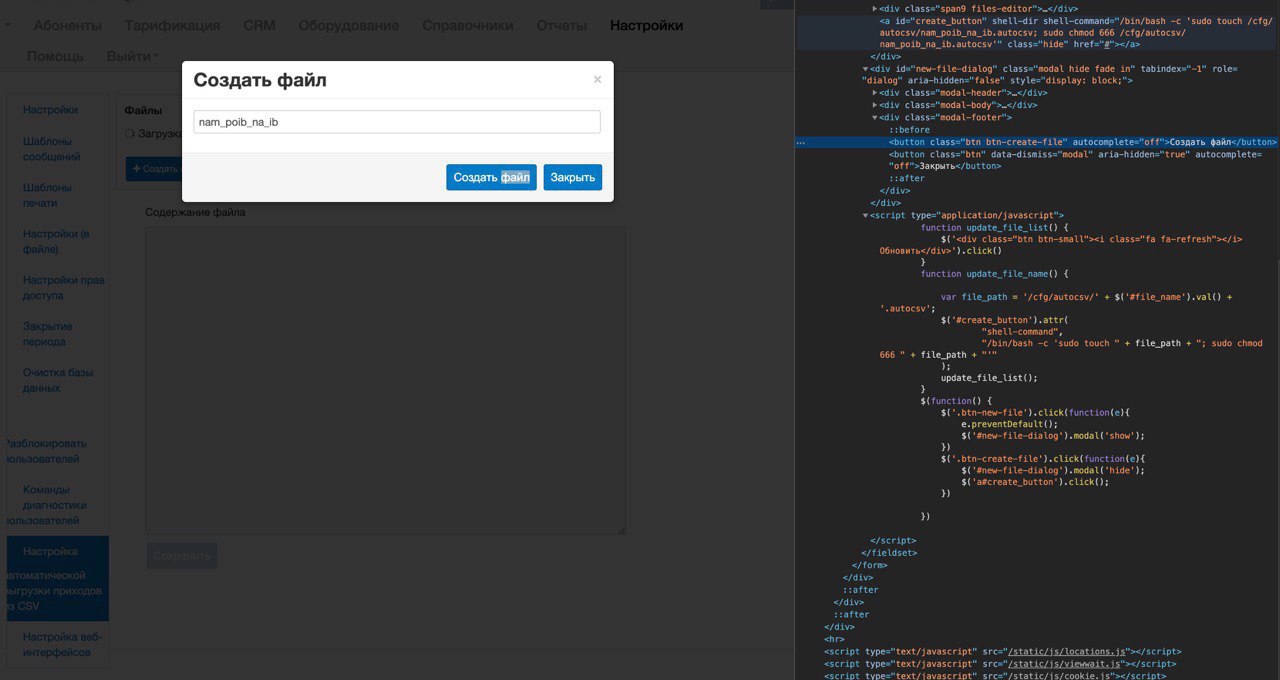Click the file contents text area
The image size is (1280, 680).
pyautogui.click(x=386, y=380)
